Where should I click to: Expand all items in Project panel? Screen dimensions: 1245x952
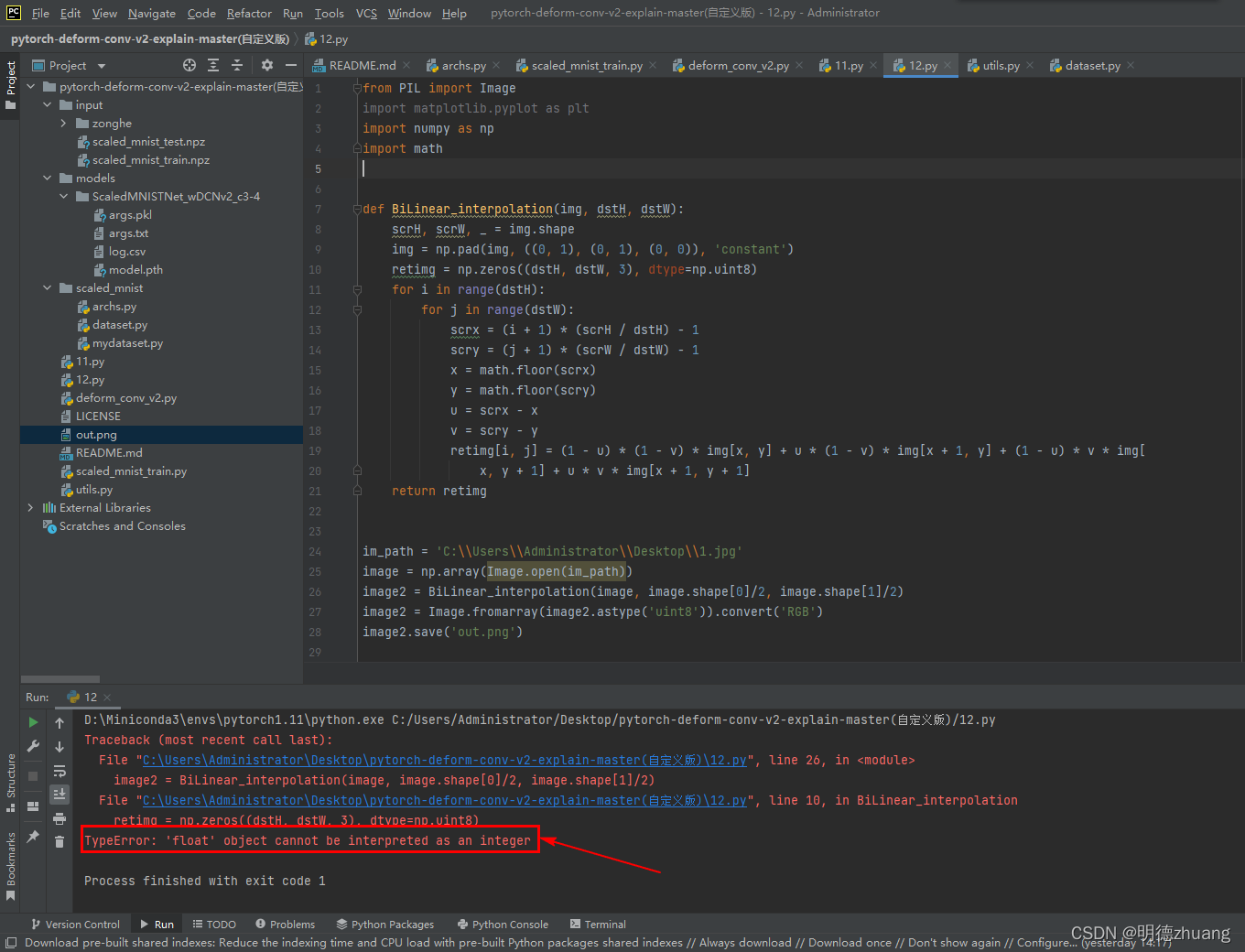(213, 65)
